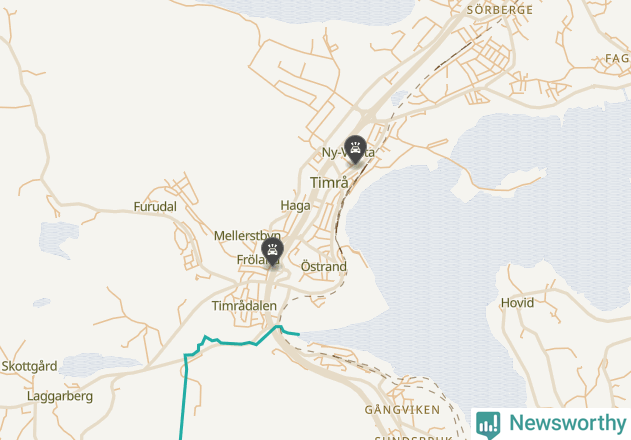Click the Hovid place label
The height and width of the screenshot is (440, 631).
pyautogui.click(x=517, y=302)
